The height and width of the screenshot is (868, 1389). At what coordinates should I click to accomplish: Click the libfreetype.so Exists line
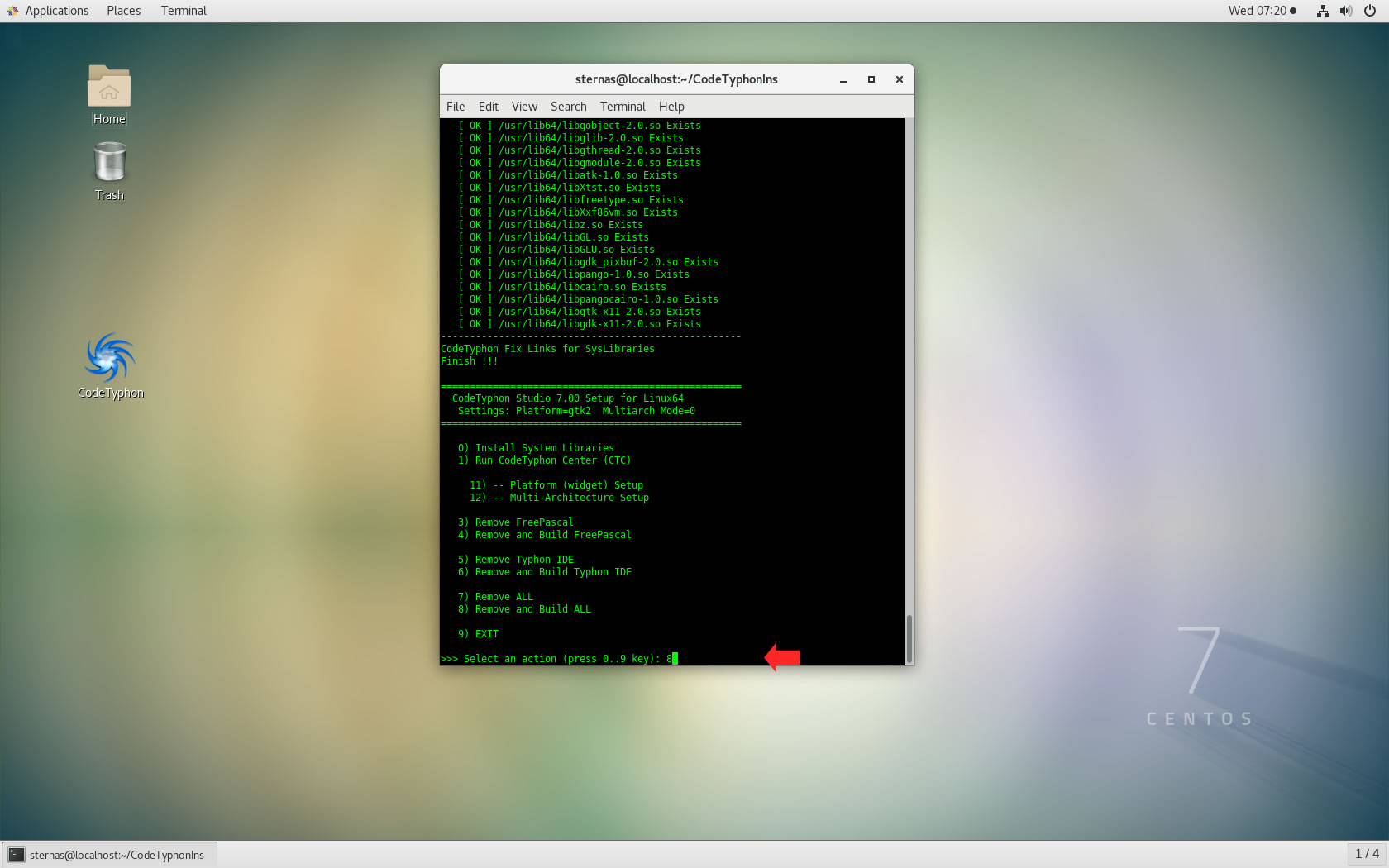(570, 200)
